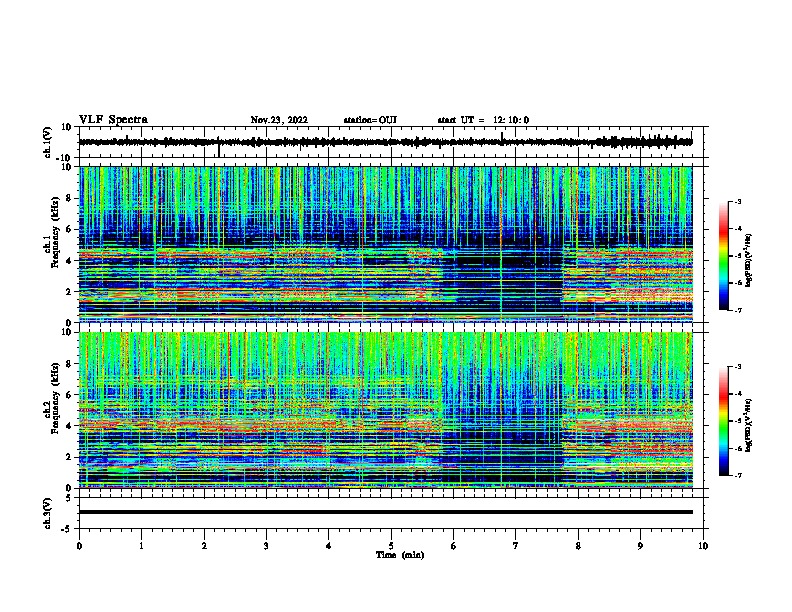Click time axis tick label "2"
The height and width of the screenshot is (612, 792).
204,546
